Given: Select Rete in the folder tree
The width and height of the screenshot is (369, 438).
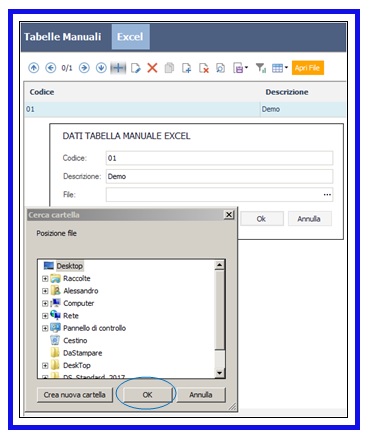Looking at the screenshot, I should click(x=71, y=316).
